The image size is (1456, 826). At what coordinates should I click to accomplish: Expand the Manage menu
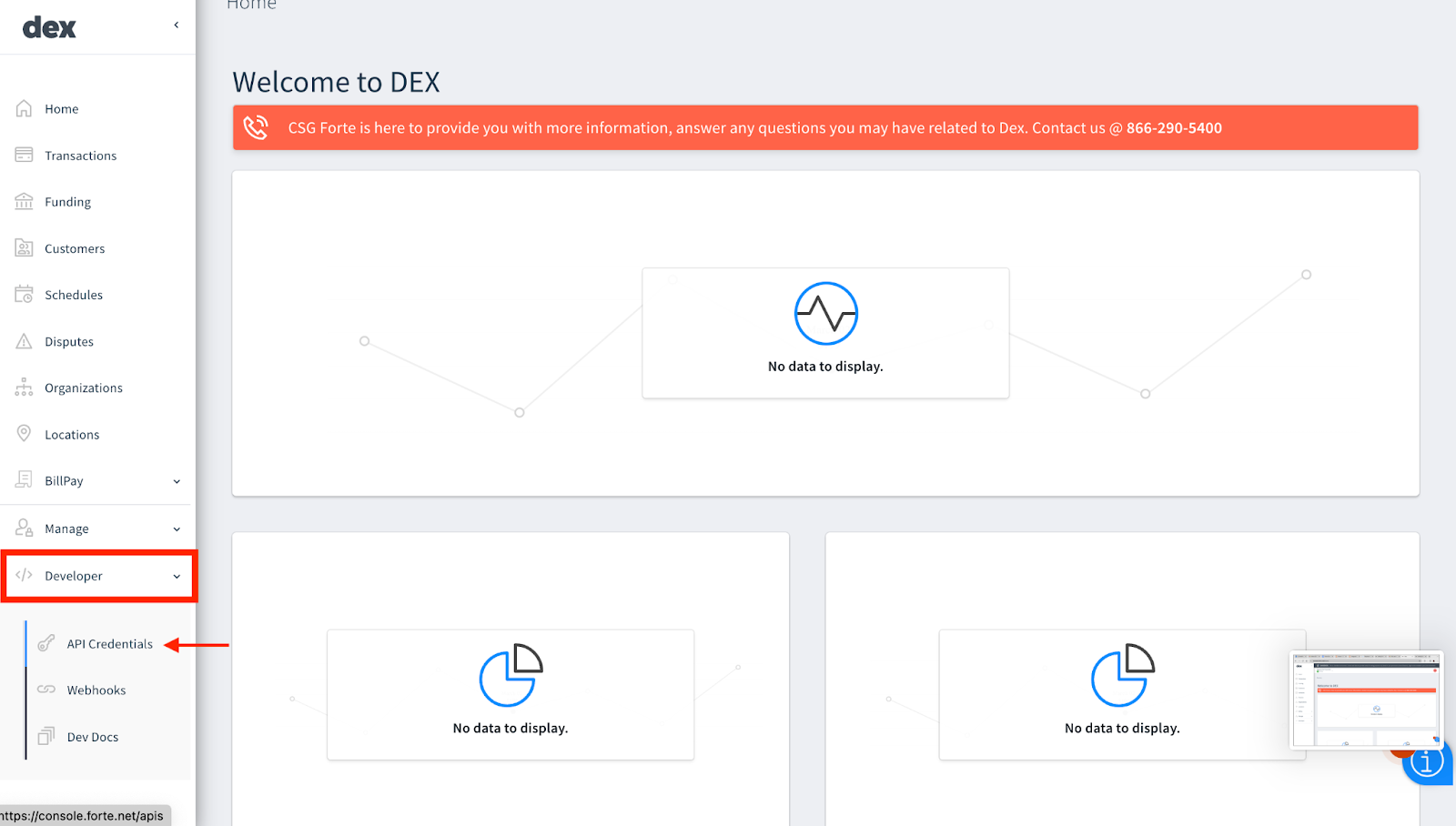click(176, 528)
